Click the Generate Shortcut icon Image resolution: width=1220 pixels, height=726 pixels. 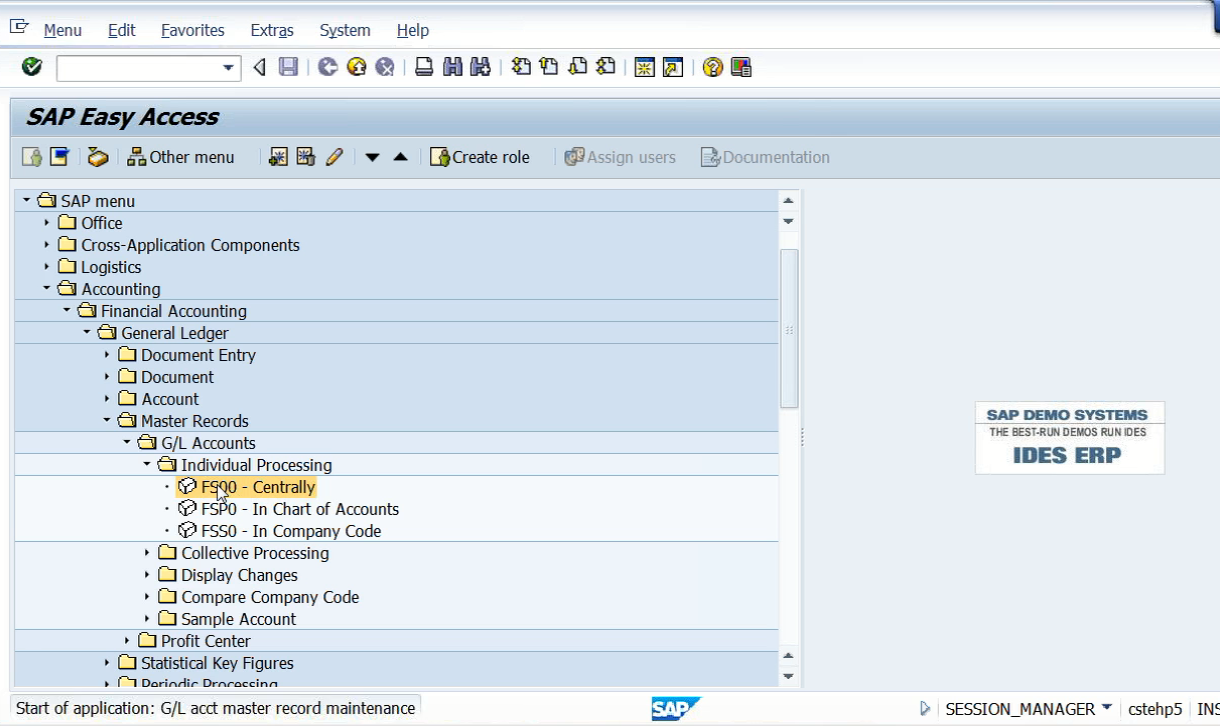(673, 67)
